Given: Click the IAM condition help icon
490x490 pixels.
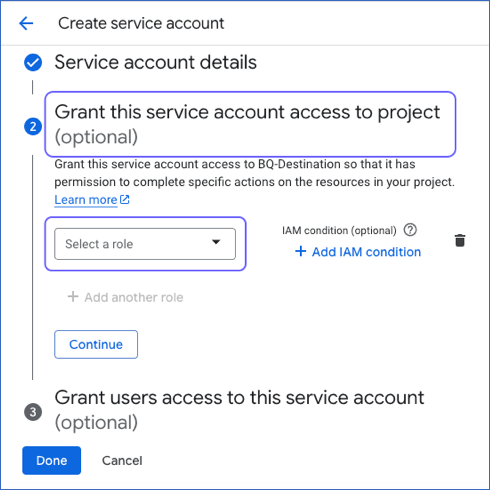Looking at the screenshot, I should point(410,230).
